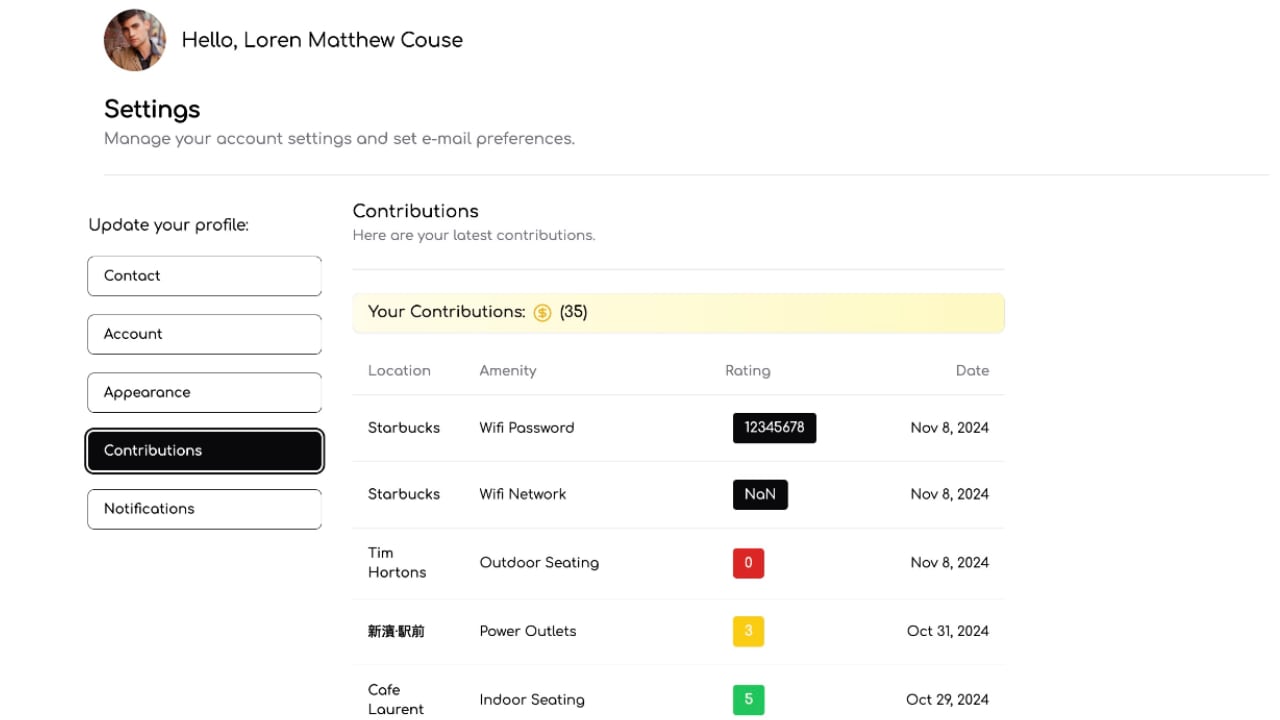Click the Your Contributions banner
1280x720 pixels.
678,313
